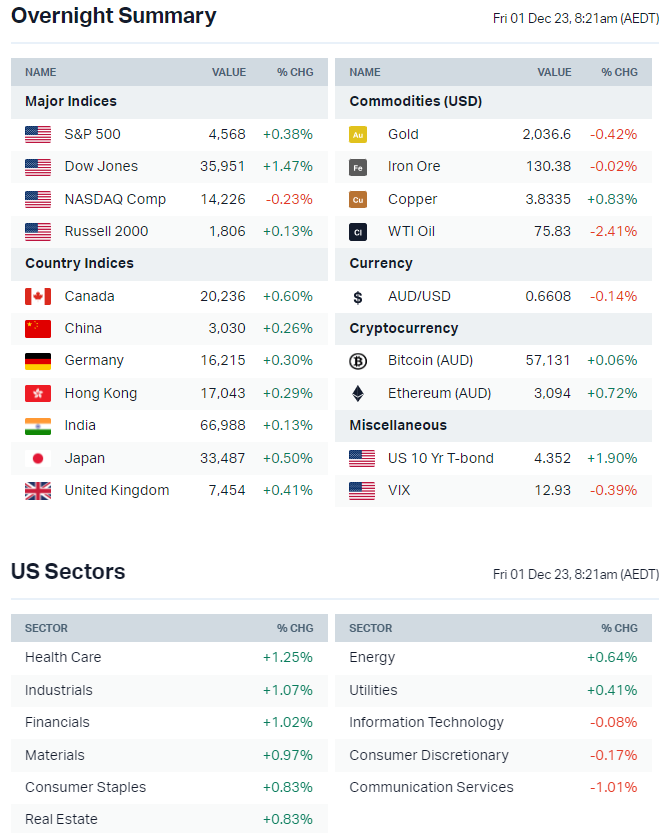The image size is (667, 833).
Task: Click the gold Au commodity icon
Action: [x=358, y=134]
